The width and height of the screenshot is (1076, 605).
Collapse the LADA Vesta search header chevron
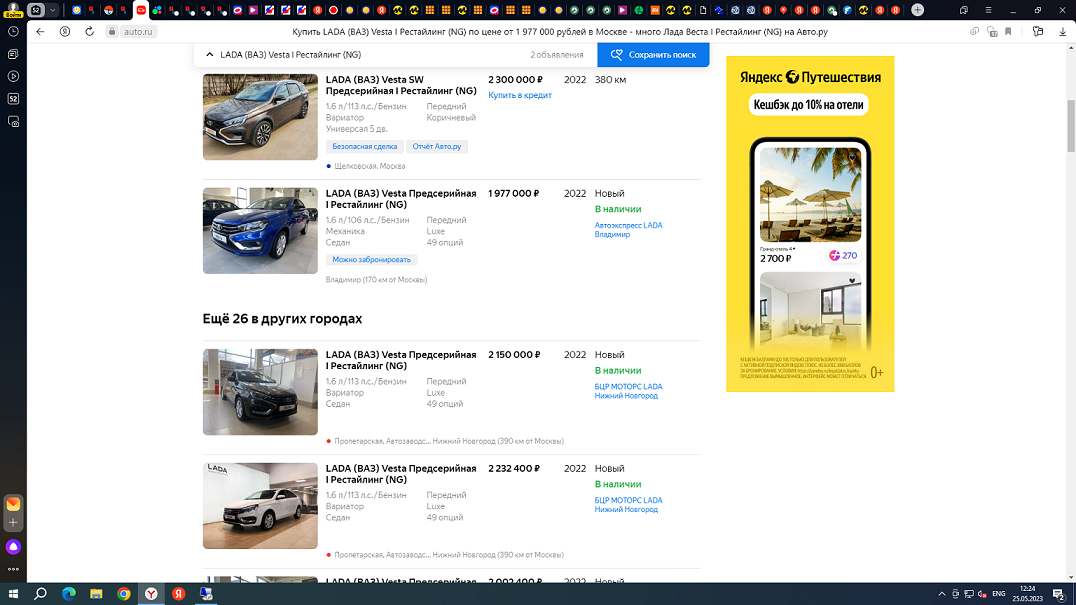210,55
